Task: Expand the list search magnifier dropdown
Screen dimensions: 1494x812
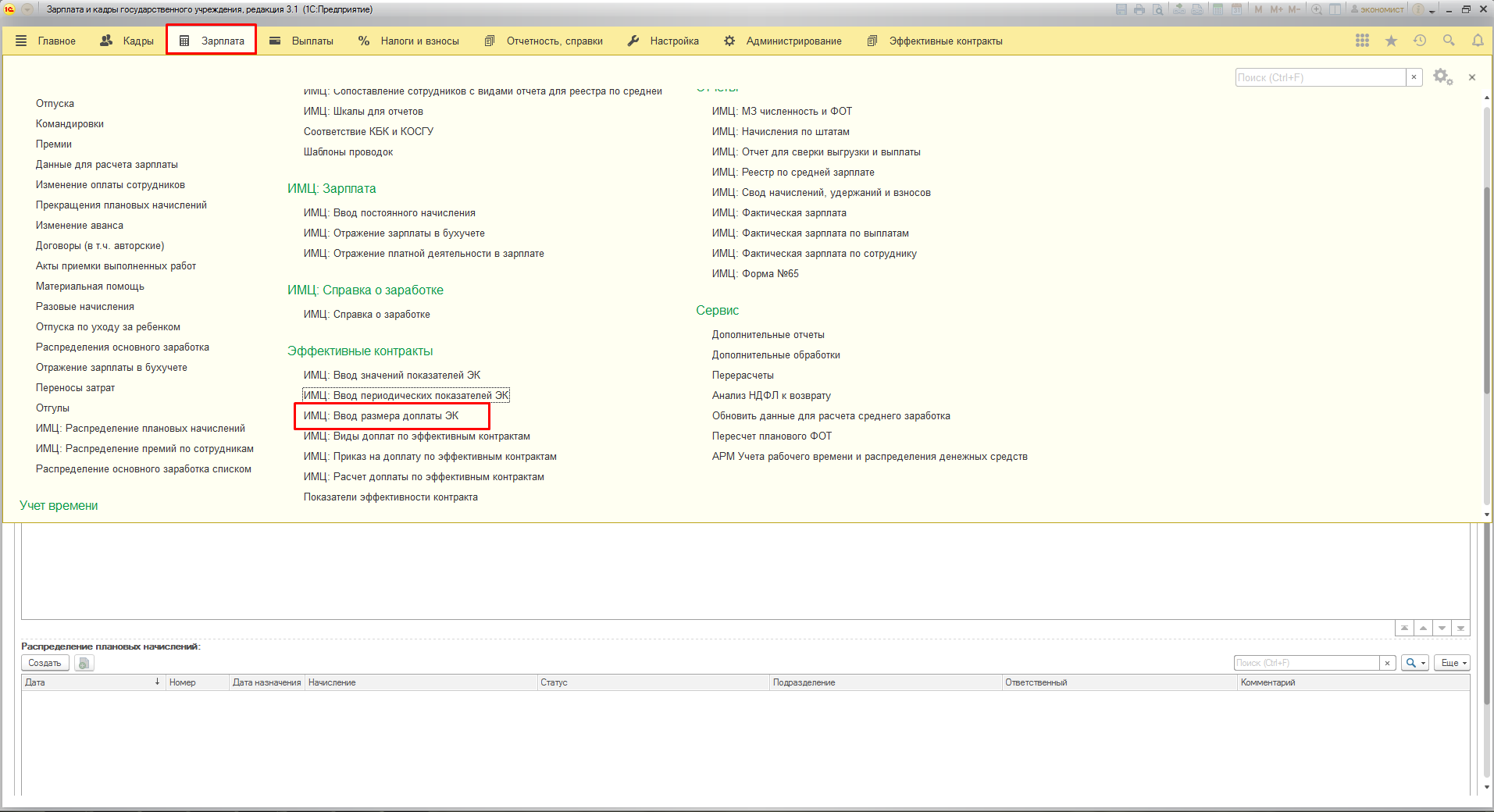Action: coord(1414,663)
